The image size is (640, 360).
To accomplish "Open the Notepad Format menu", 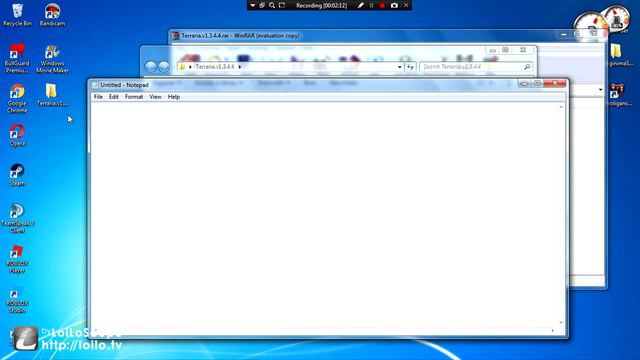I will coord(134,97).
